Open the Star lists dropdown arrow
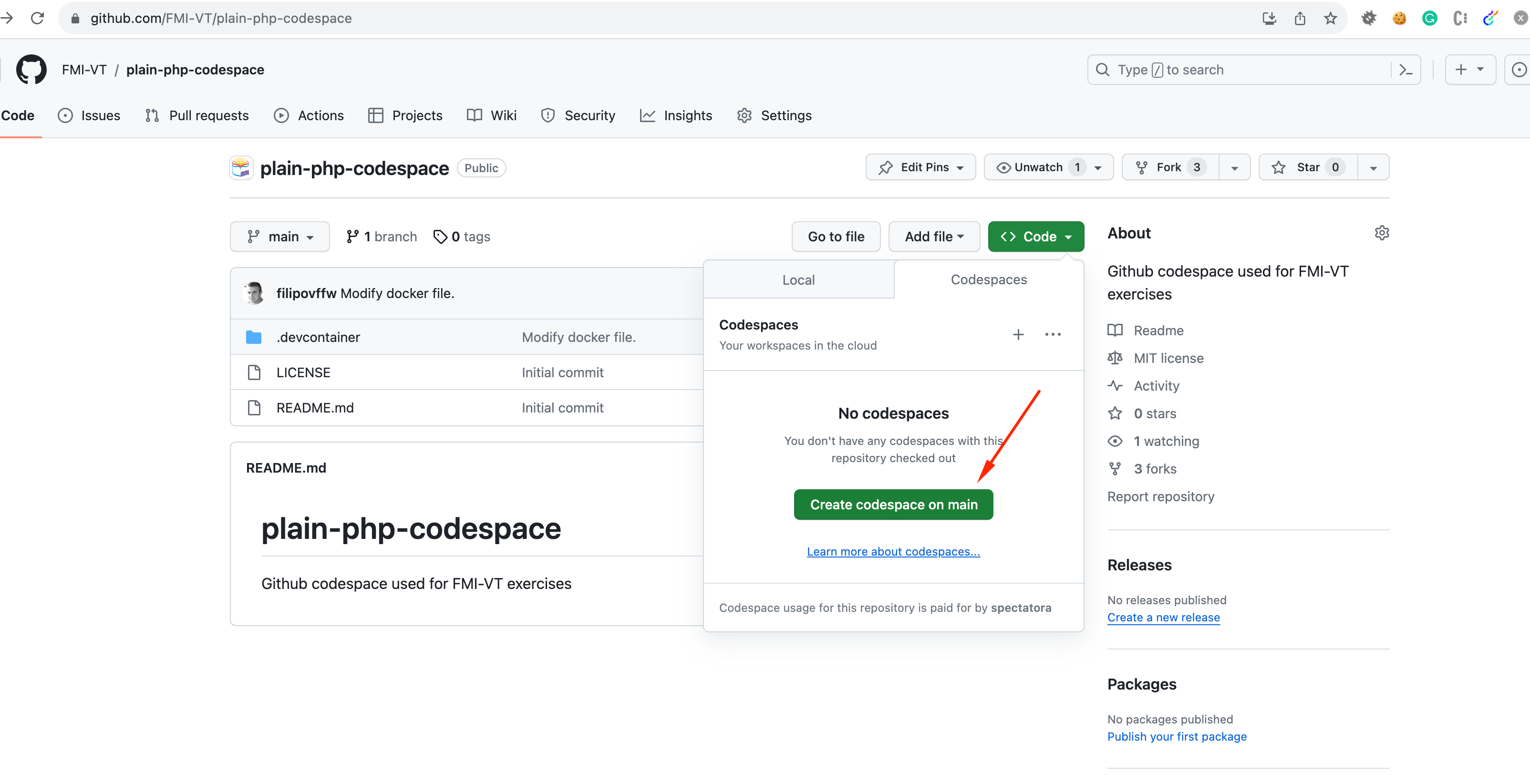This screenshot has width=1530, height=784. click(1373, 167)
